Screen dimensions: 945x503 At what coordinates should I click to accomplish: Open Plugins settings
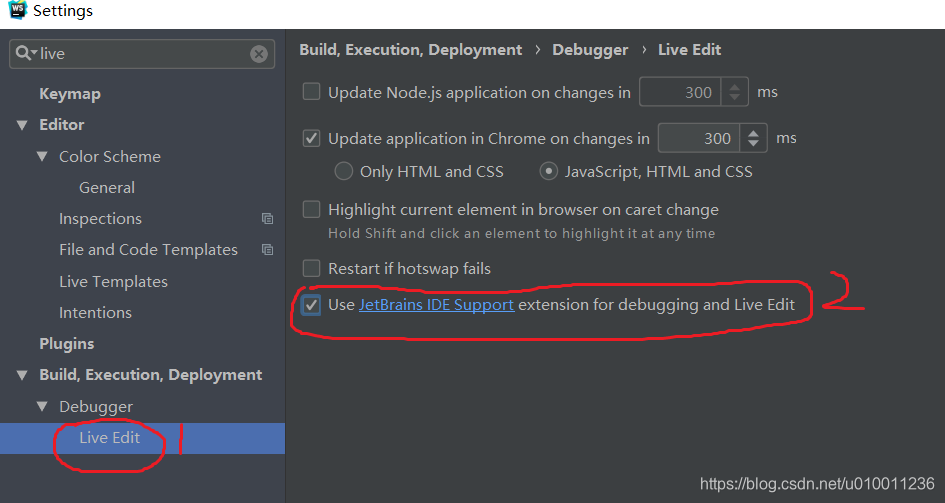tap(66, 344)
